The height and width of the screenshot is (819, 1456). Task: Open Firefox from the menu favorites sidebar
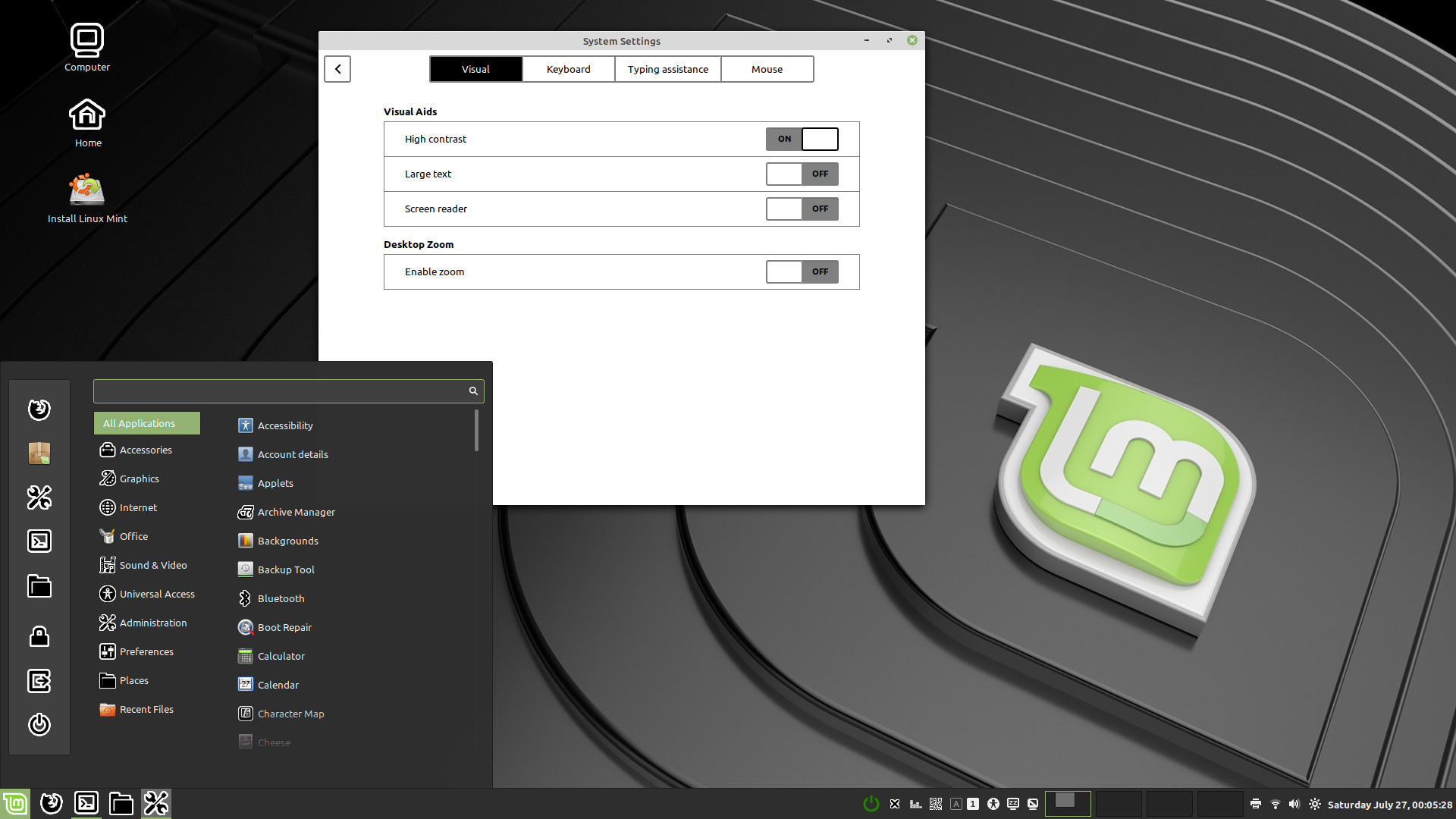39,409
